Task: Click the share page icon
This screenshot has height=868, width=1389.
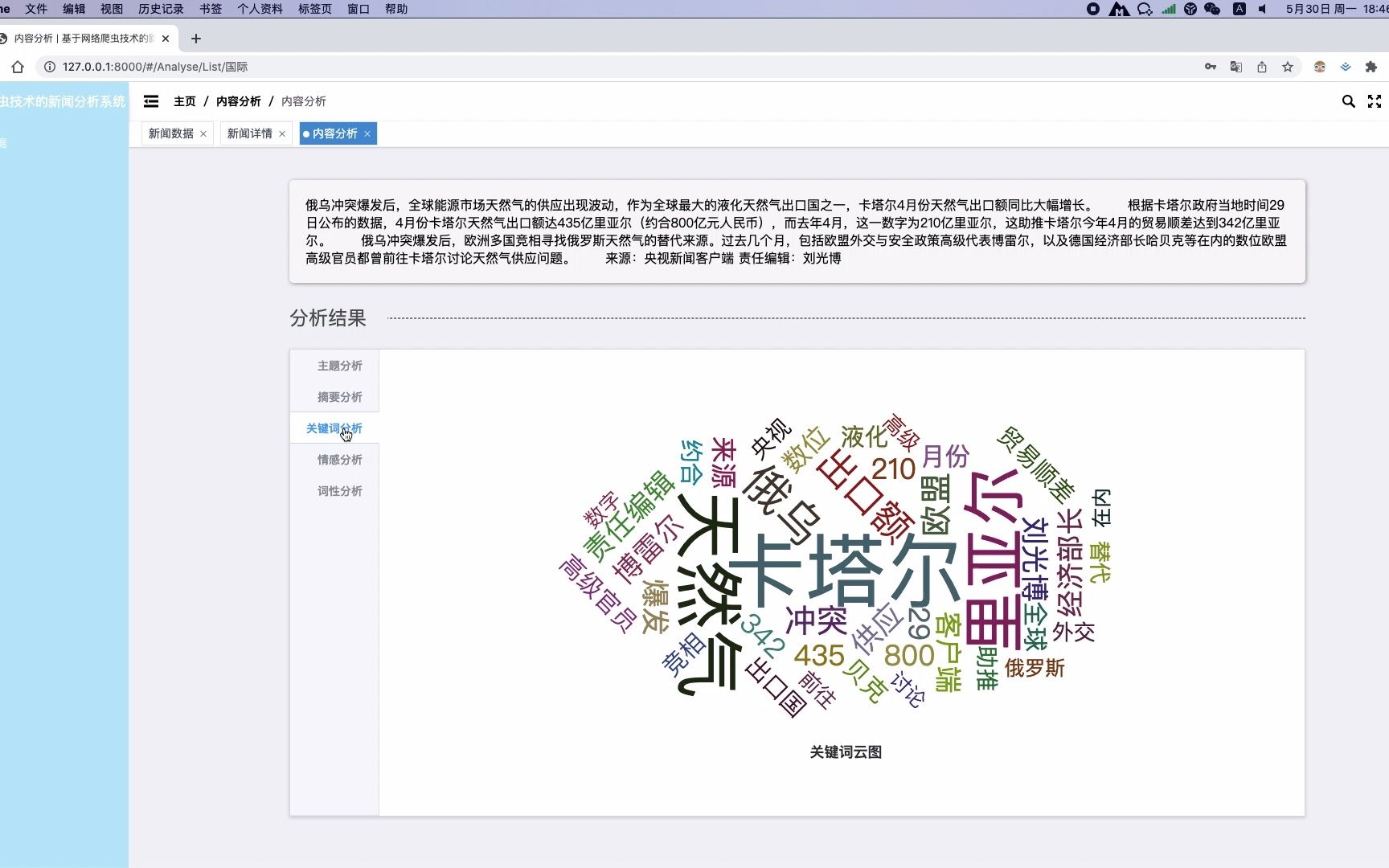Action: tap(1262, 67)
